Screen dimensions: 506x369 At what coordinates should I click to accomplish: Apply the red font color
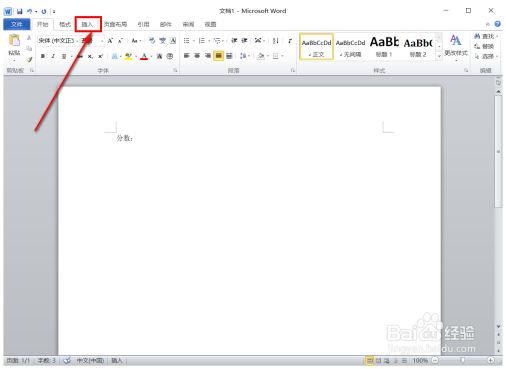tap(144, 56)
